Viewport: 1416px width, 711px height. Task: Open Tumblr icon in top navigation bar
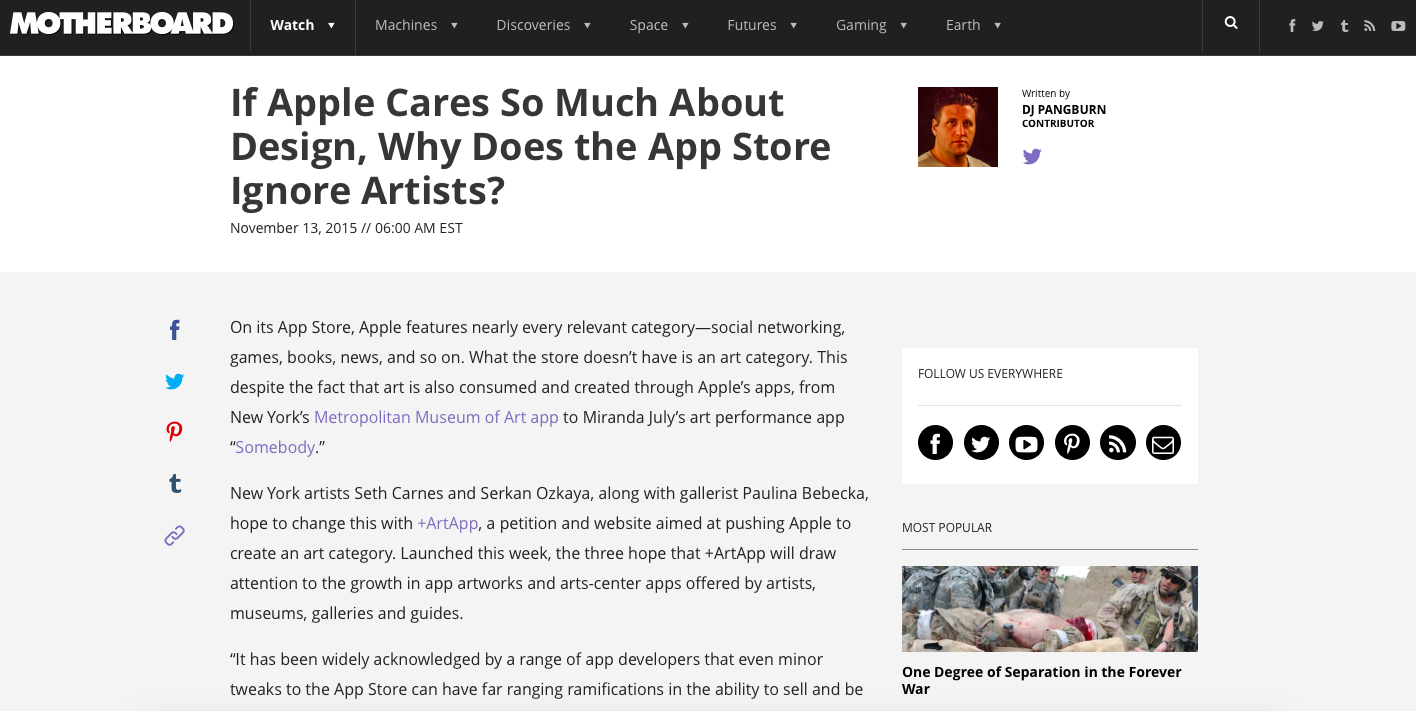click(1344, 26)
